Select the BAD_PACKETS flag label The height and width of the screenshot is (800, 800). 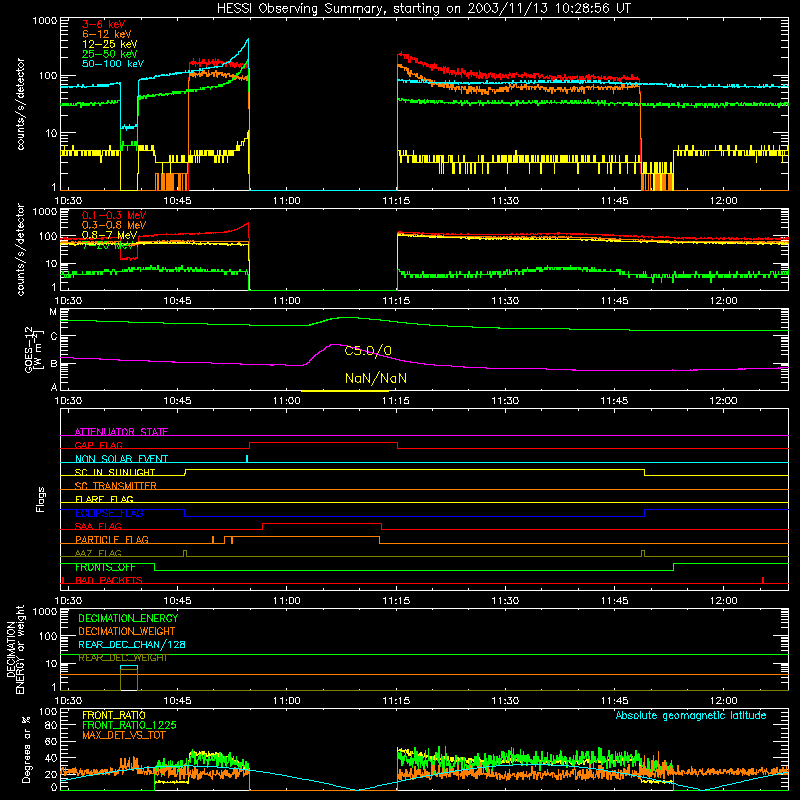click(x=109, y=580)
